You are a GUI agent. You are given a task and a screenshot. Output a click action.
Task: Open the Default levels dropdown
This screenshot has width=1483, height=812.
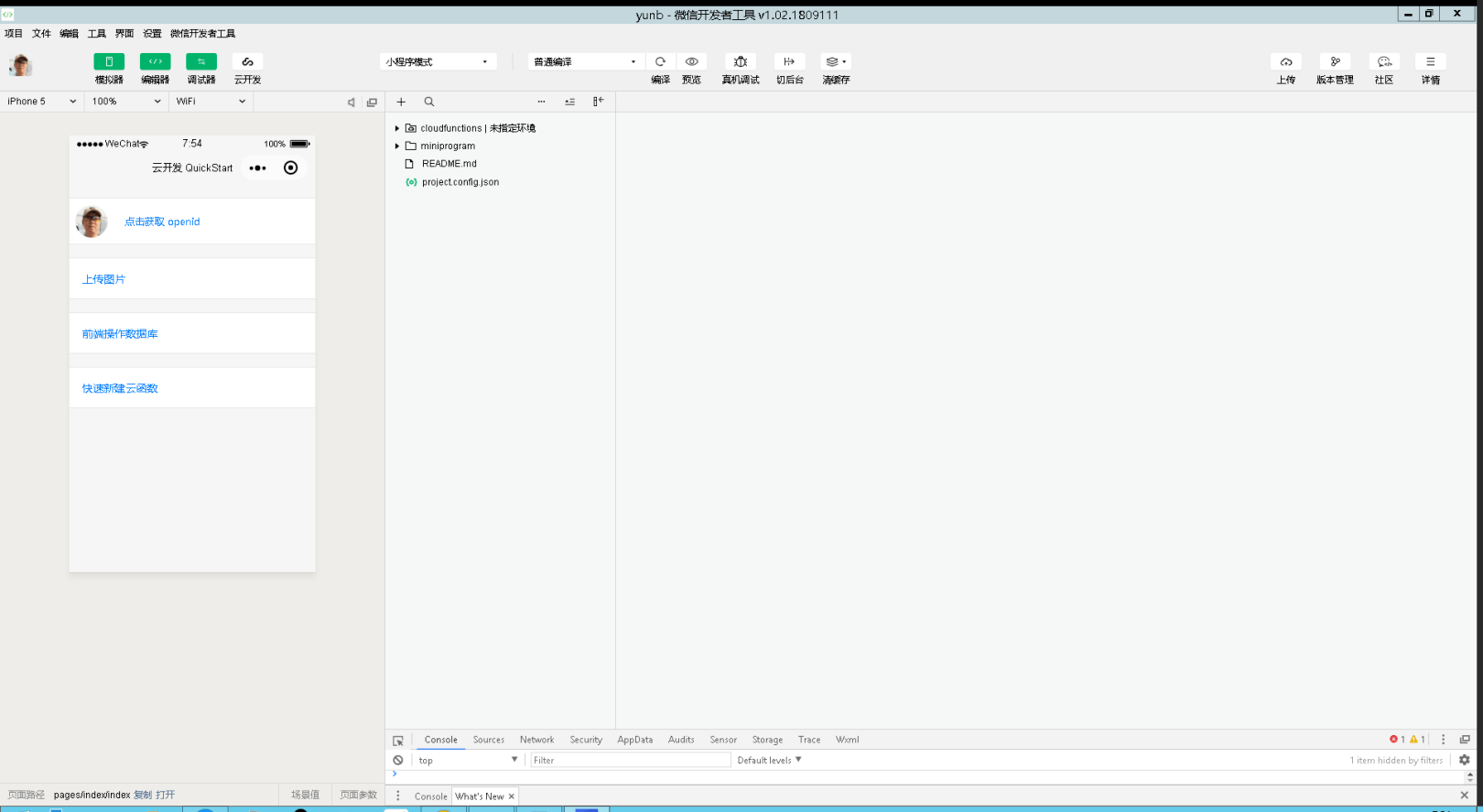tap(769, 760)
